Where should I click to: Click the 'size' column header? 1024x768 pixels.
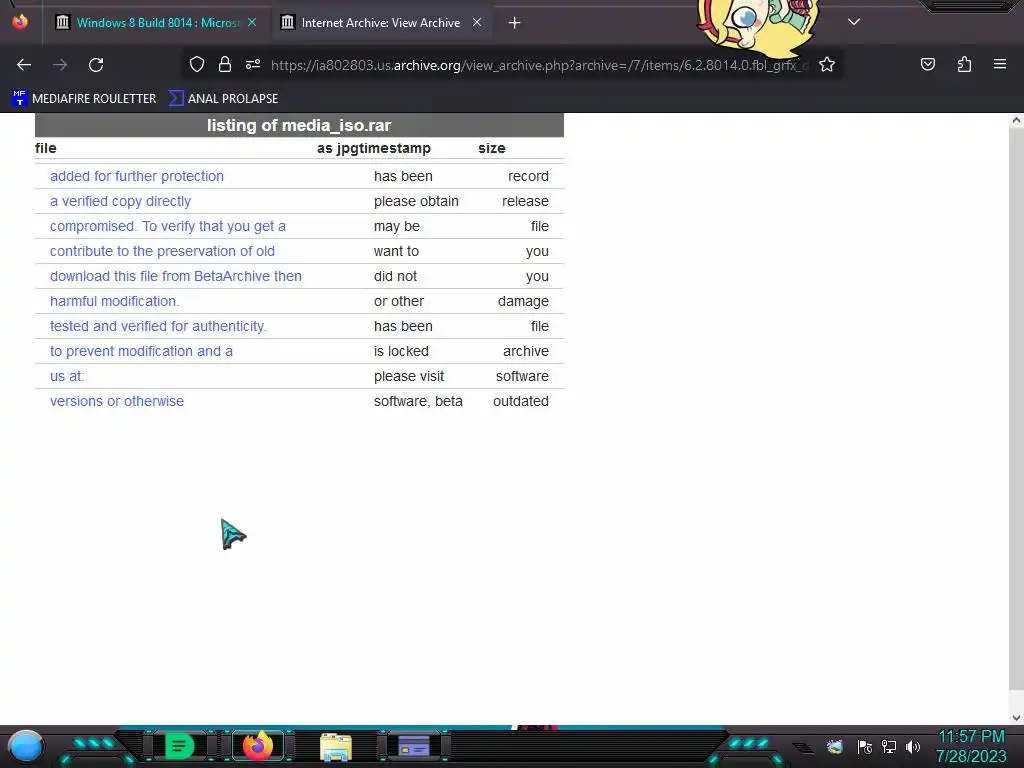click(491, 148)
